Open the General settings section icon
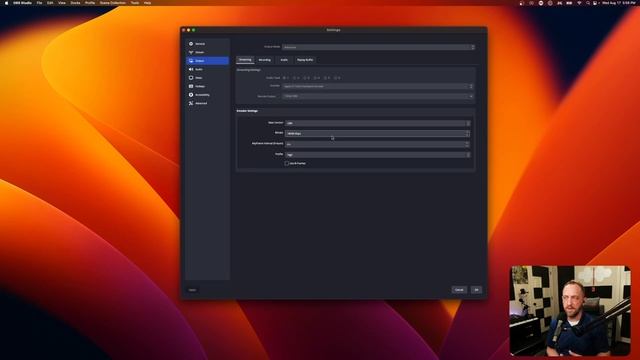 (191, 44)
